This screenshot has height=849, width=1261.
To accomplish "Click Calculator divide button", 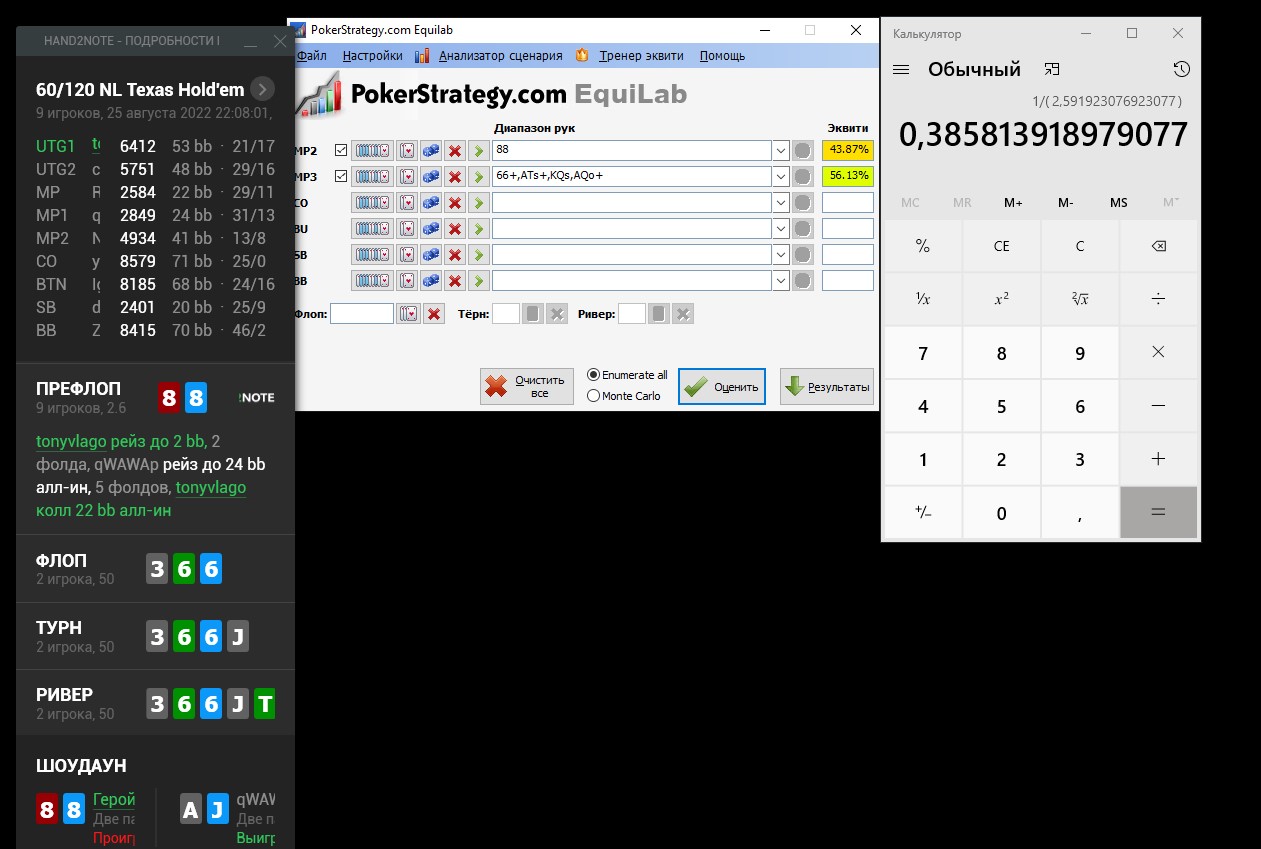I will [x=1159, y=299].
